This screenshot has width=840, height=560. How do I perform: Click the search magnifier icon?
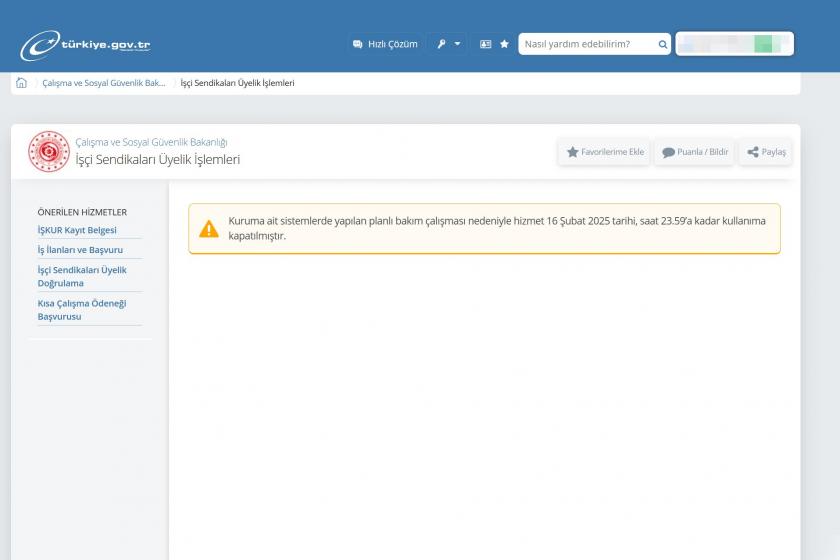663,44
